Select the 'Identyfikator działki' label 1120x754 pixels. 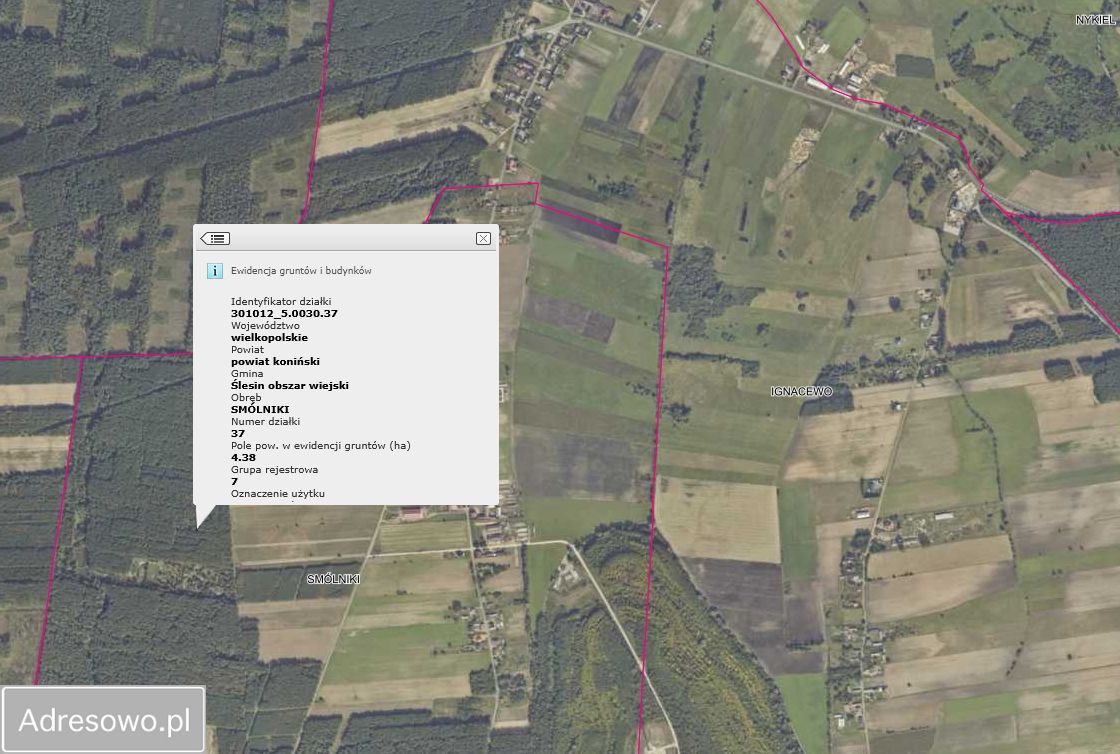(281, 301)
